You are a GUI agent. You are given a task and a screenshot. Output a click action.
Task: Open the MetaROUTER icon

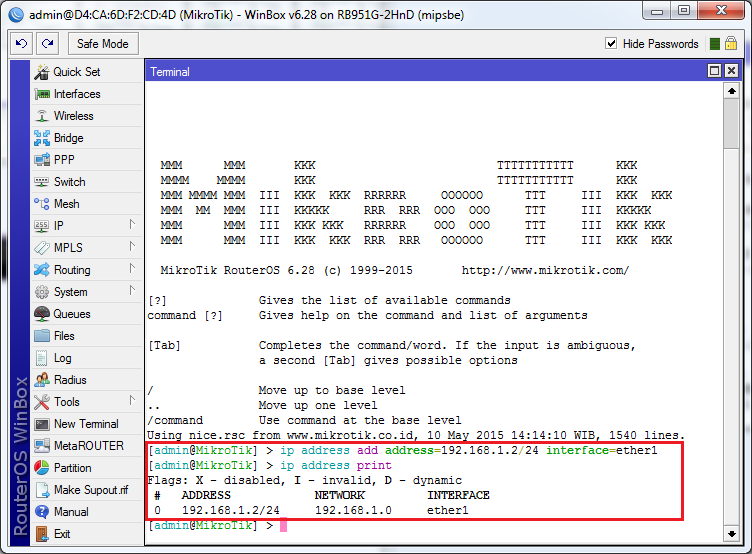coord(42,446)
